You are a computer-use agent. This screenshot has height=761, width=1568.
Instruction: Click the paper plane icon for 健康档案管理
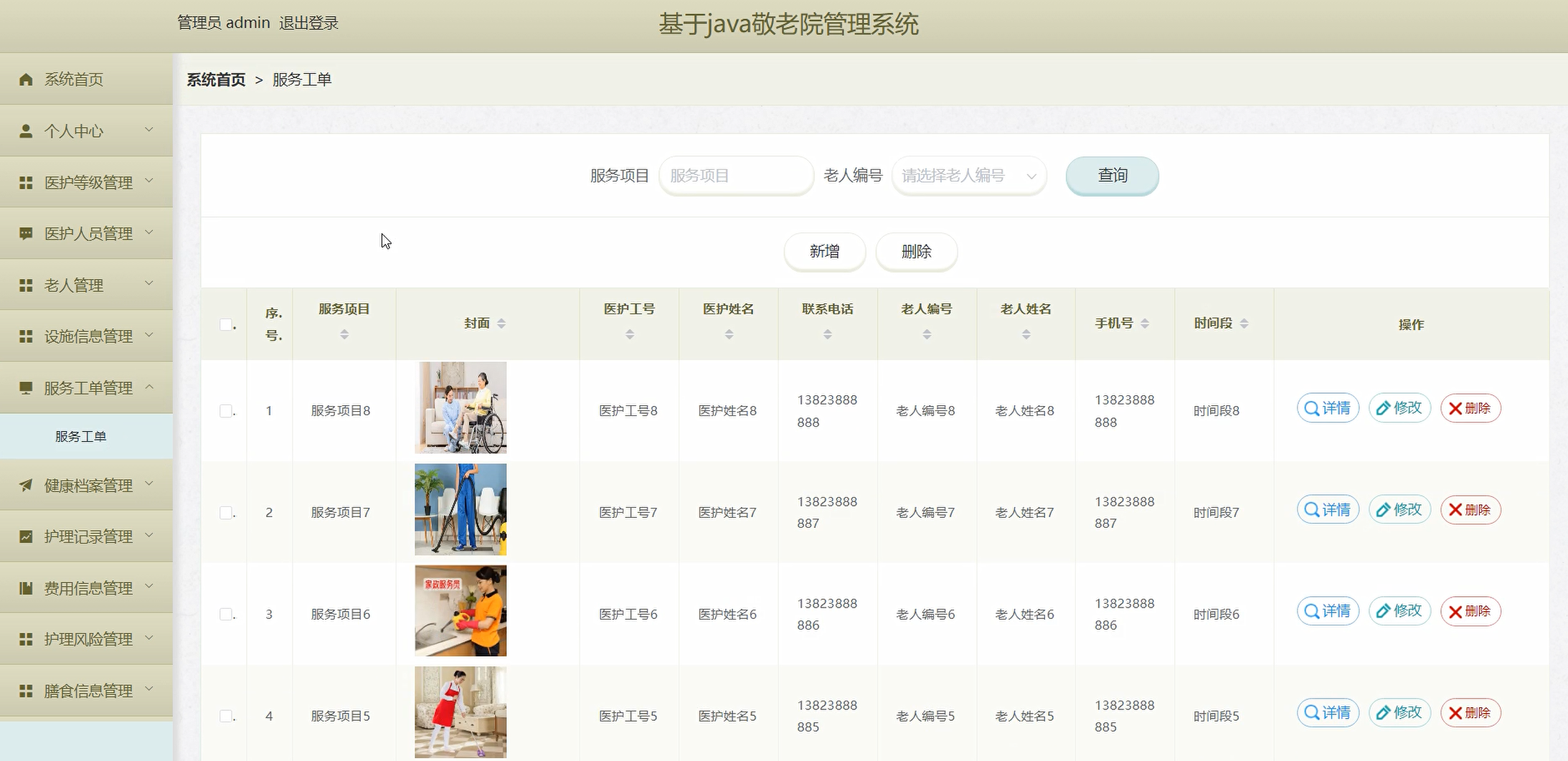(x=26, y=486)
